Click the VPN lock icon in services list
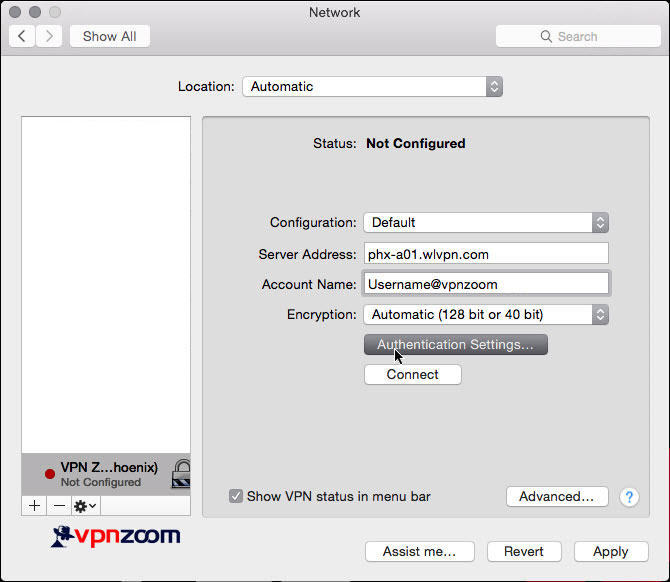 tap(181, 473)
